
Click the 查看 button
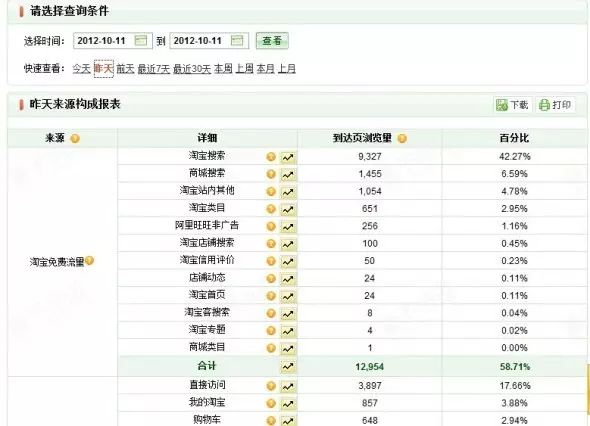pyautogui.click(x=272, y=41)
